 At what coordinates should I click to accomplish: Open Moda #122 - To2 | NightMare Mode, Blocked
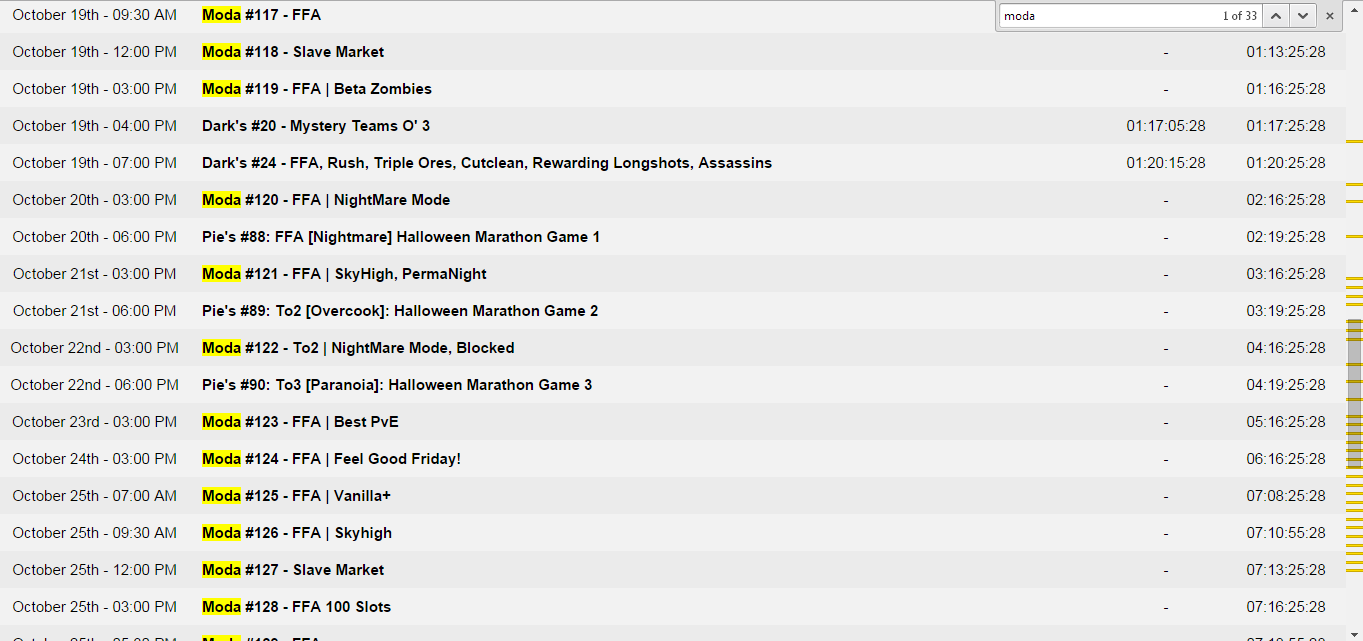pos(357,348)
